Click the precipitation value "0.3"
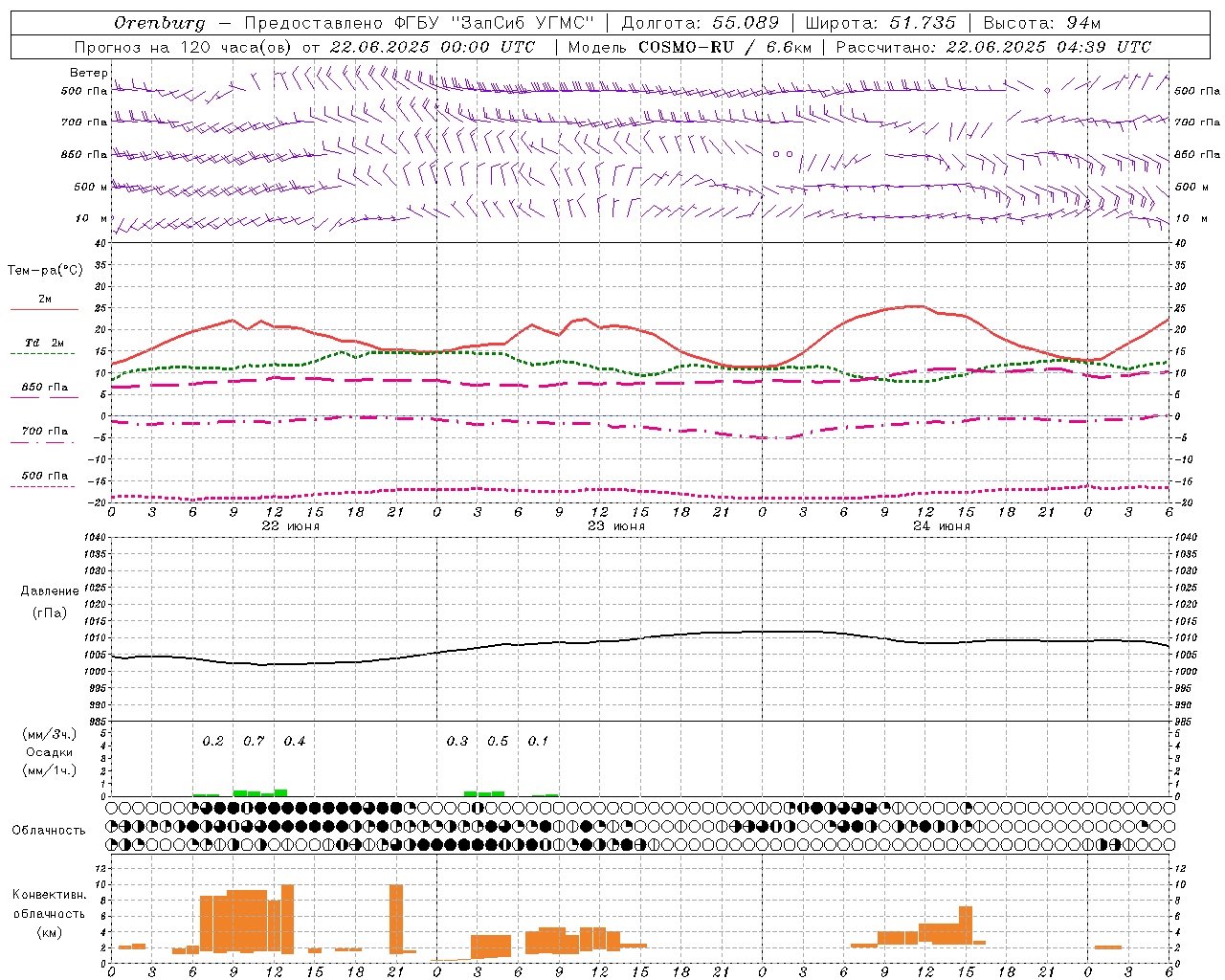The image size is (1225, 980). pos(457,742)
